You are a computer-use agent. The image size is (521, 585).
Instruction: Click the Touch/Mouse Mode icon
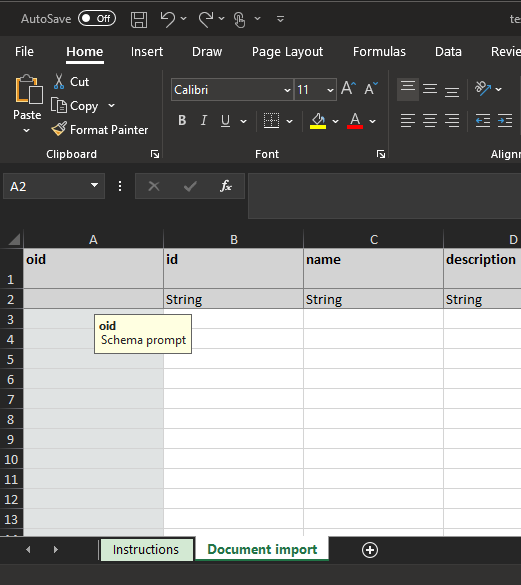point(240,19)
